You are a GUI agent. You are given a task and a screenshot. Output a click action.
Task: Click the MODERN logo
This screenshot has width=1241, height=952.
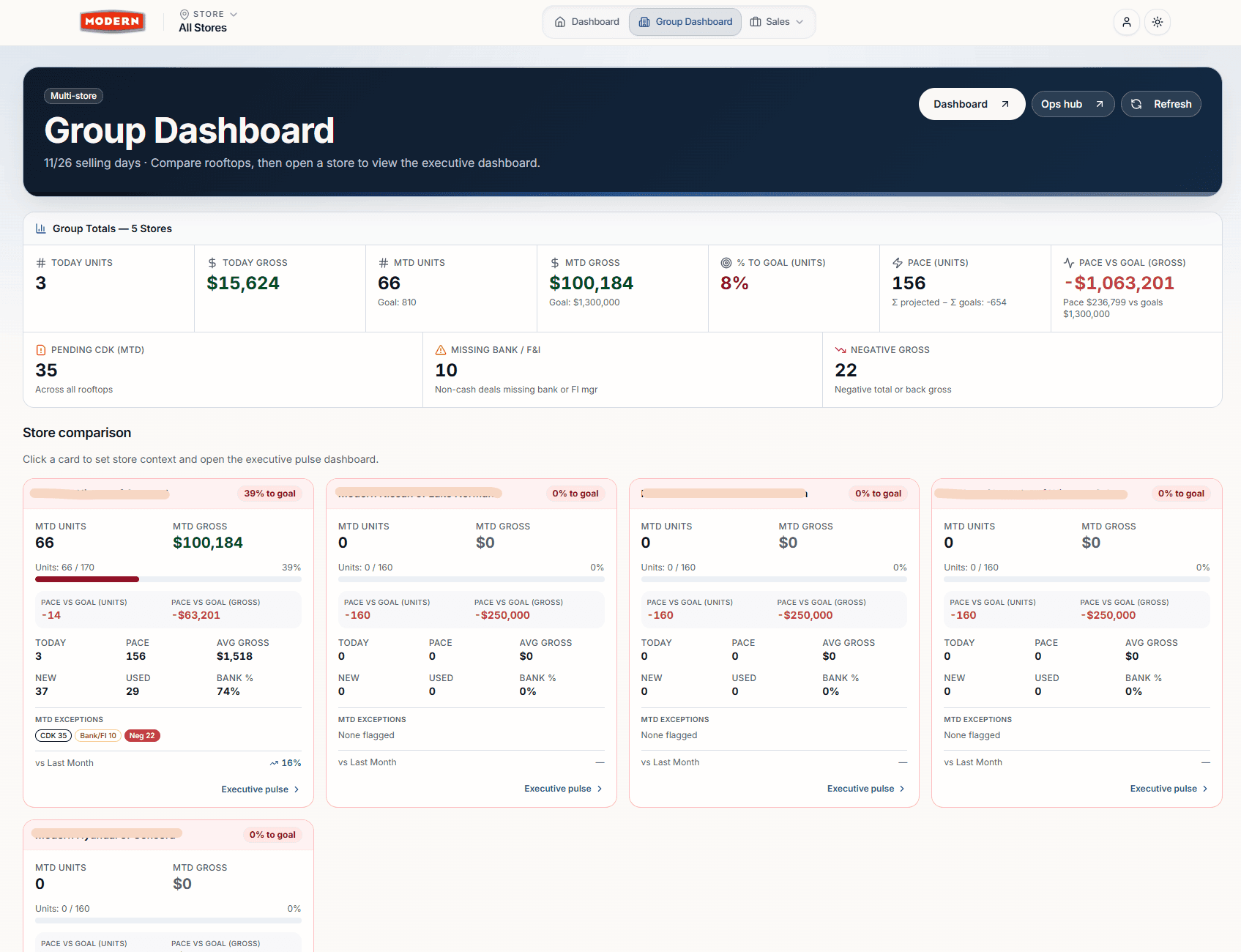click(112, 22)
